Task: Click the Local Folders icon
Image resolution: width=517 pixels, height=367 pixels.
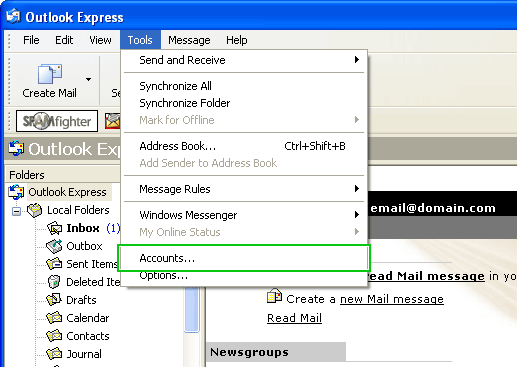Action: [35, 210]
